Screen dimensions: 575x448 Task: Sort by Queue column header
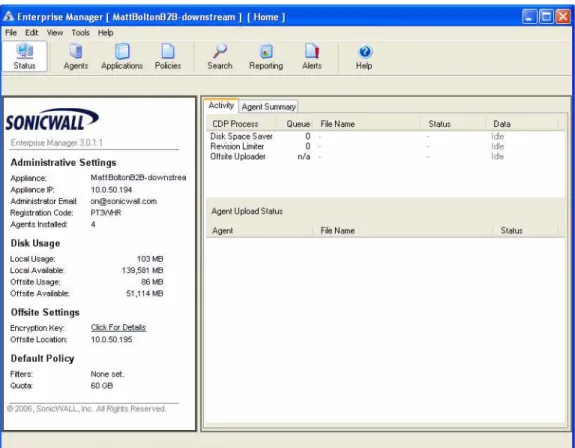(295, 124)
